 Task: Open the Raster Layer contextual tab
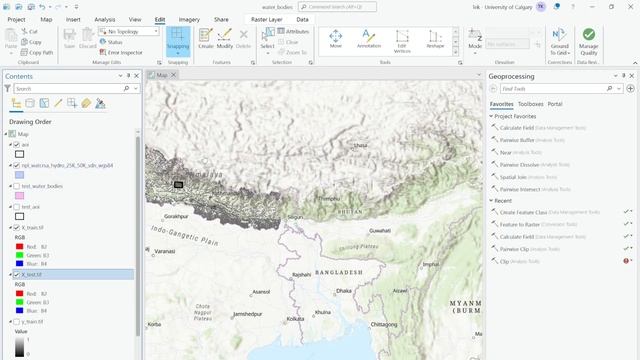pos(267,19)
